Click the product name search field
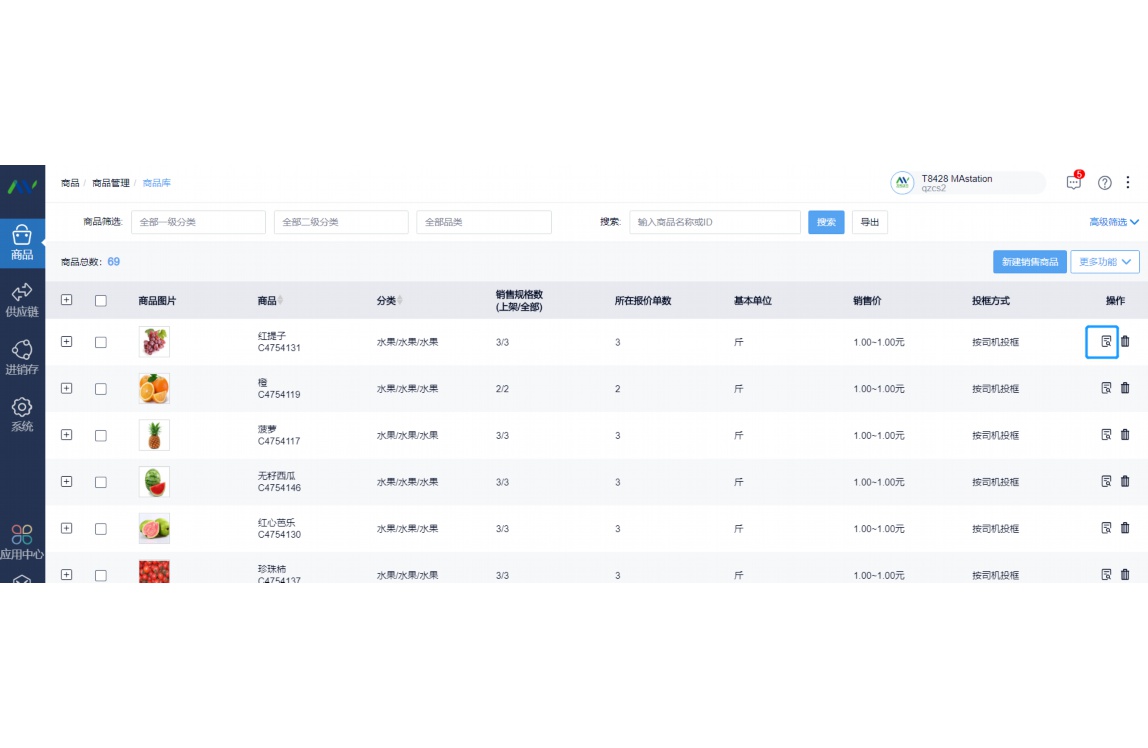This screenshot has height=748, width=1148. tap(714, 222)
